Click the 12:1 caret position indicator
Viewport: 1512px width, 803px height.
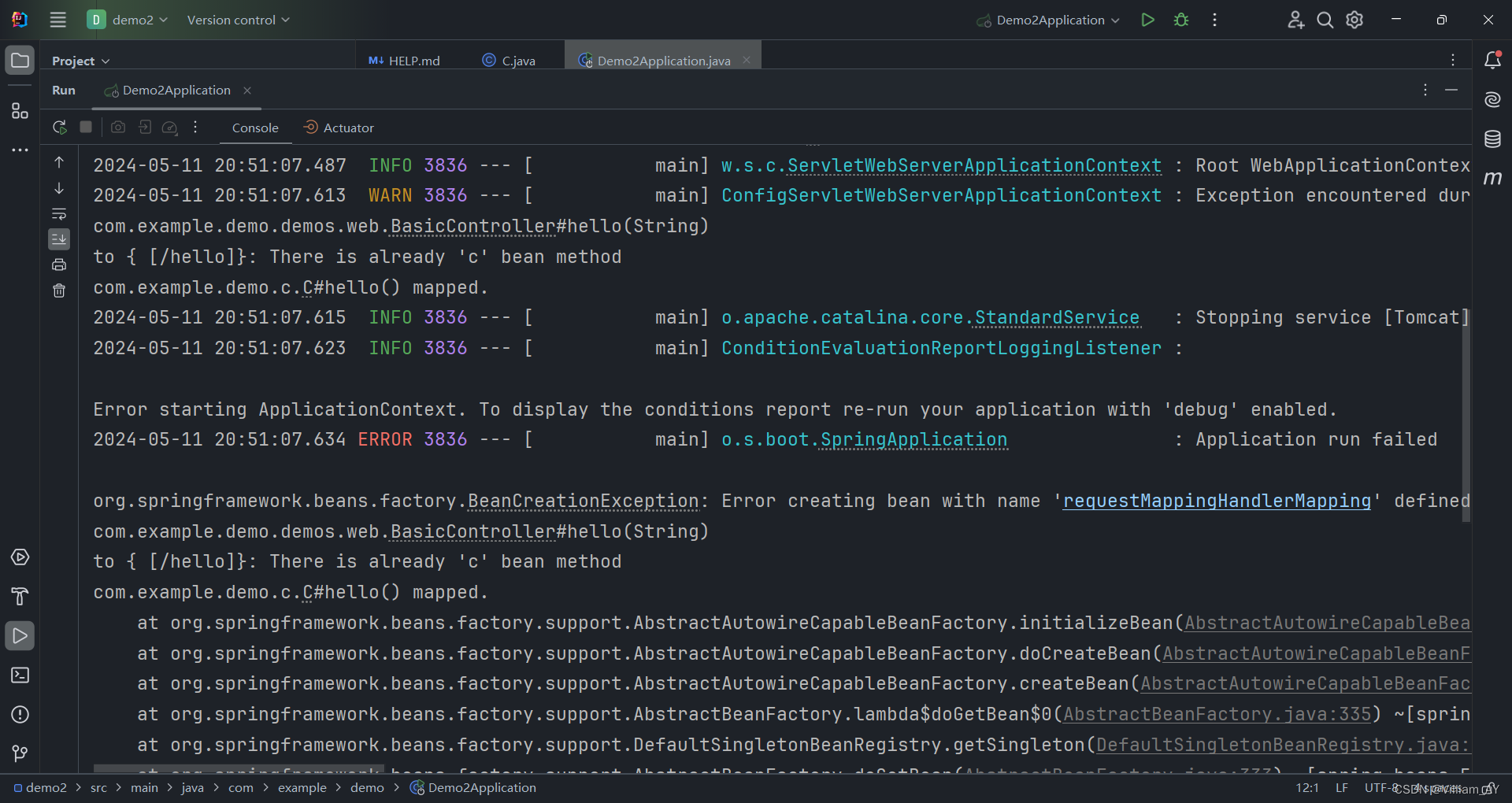coord(1307,788)
